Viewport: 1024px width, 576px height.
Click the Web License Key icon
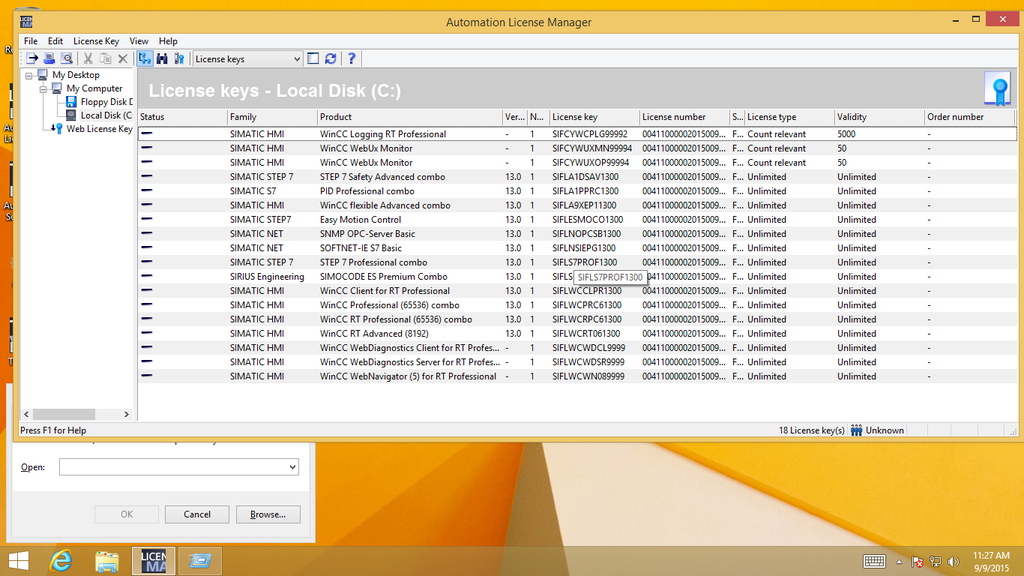(57, 129)
